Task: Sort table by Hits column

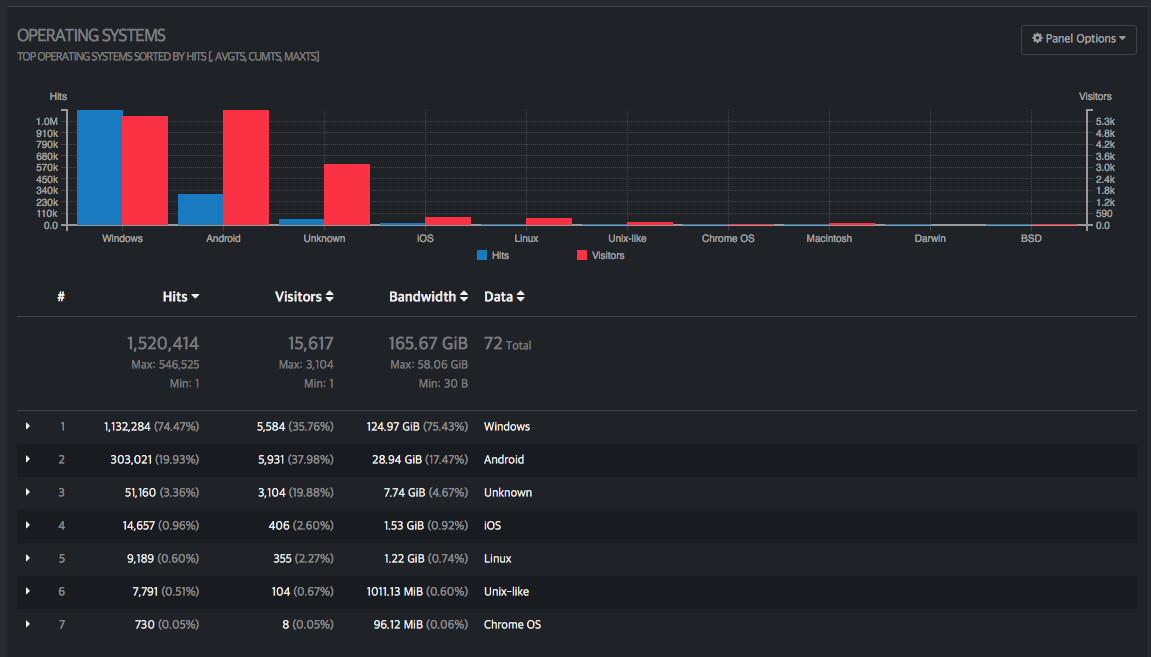Action: click(x=181, y=297)
